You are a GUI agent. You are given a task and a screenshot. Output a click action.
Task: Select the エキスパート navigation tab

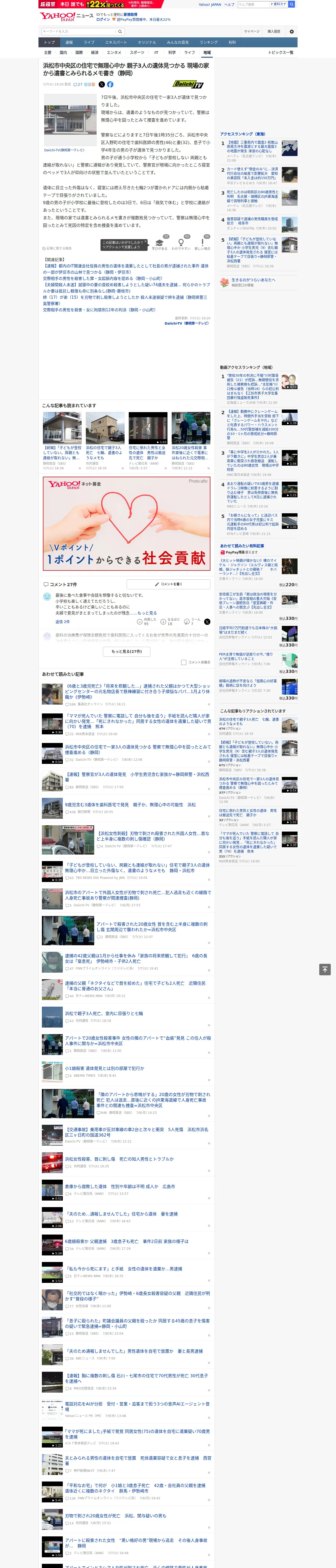(116, 42)
